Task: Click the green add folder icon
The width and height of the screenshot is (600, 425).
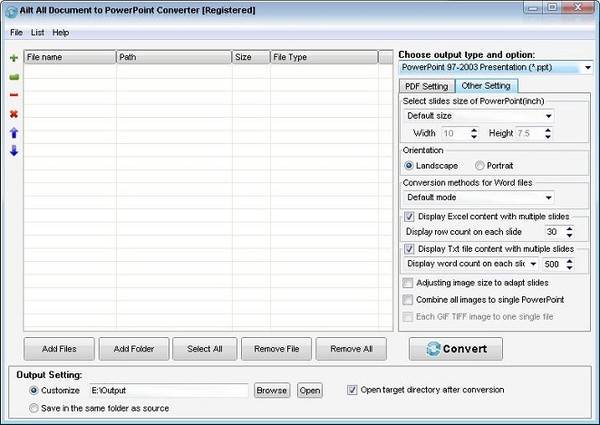Action: coord(14,77)
